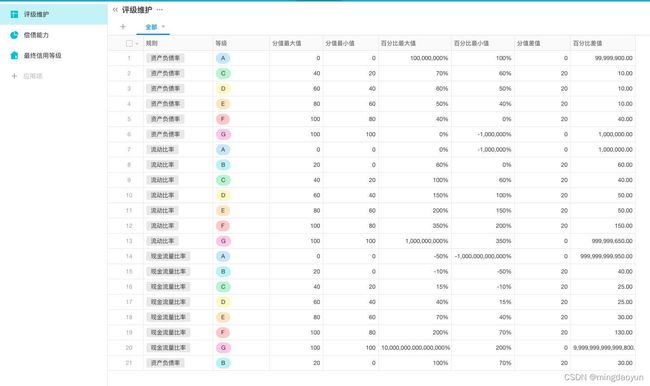Click the 现金流量比率 tag in row 17
The width and height of the screenshot is (650, 386).
pyautogui.click(x=168, y=302)
